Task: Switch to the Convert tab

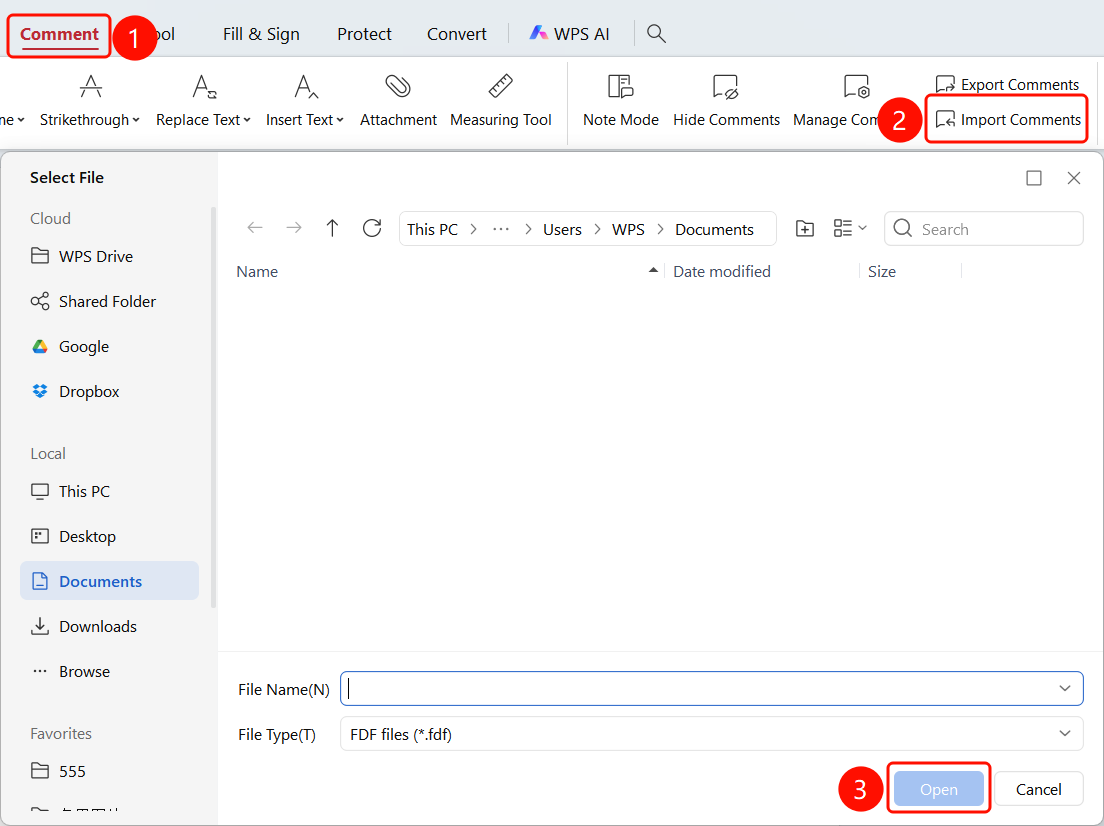Action: tap(456, 34)
